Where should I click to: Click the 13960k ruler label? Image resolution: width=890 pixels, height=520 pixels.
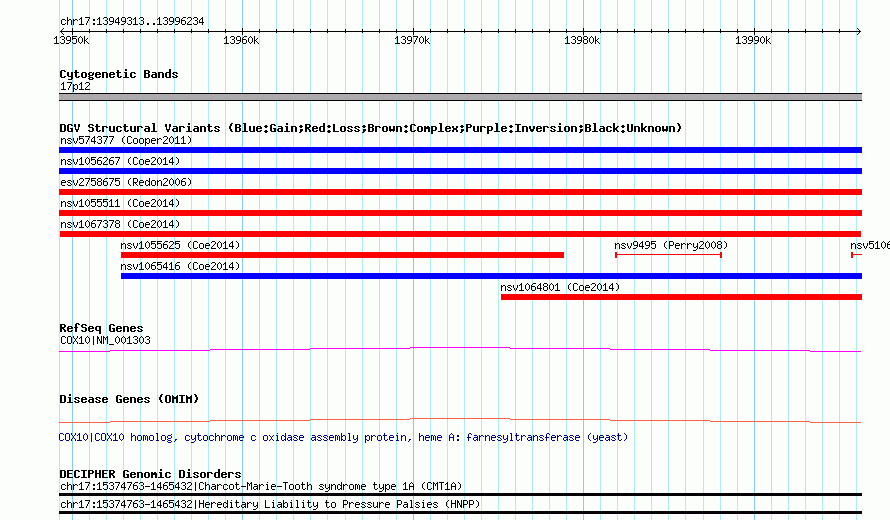(241, 40)
